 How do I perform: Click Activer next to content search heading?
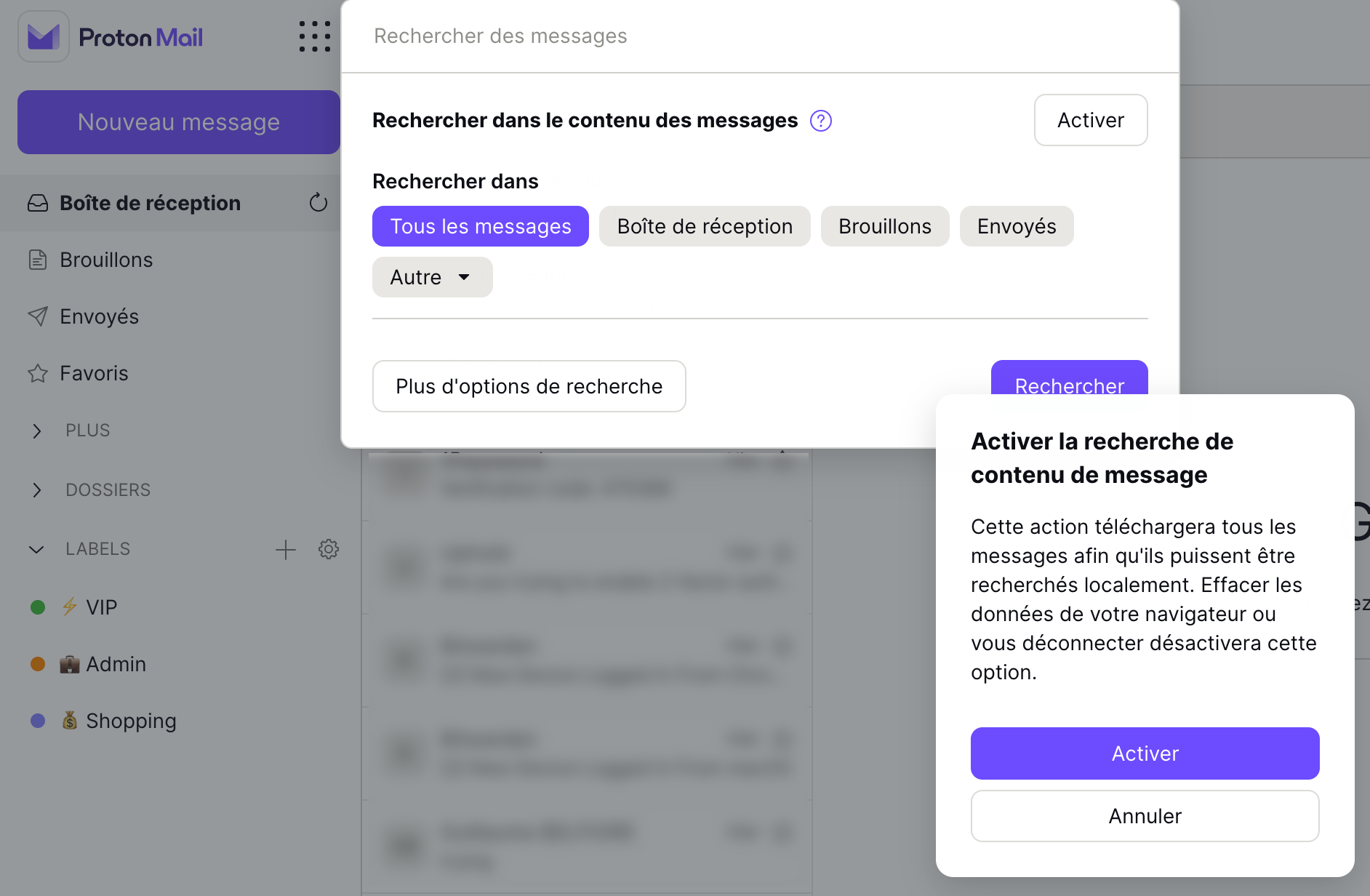coord(1091,120)
